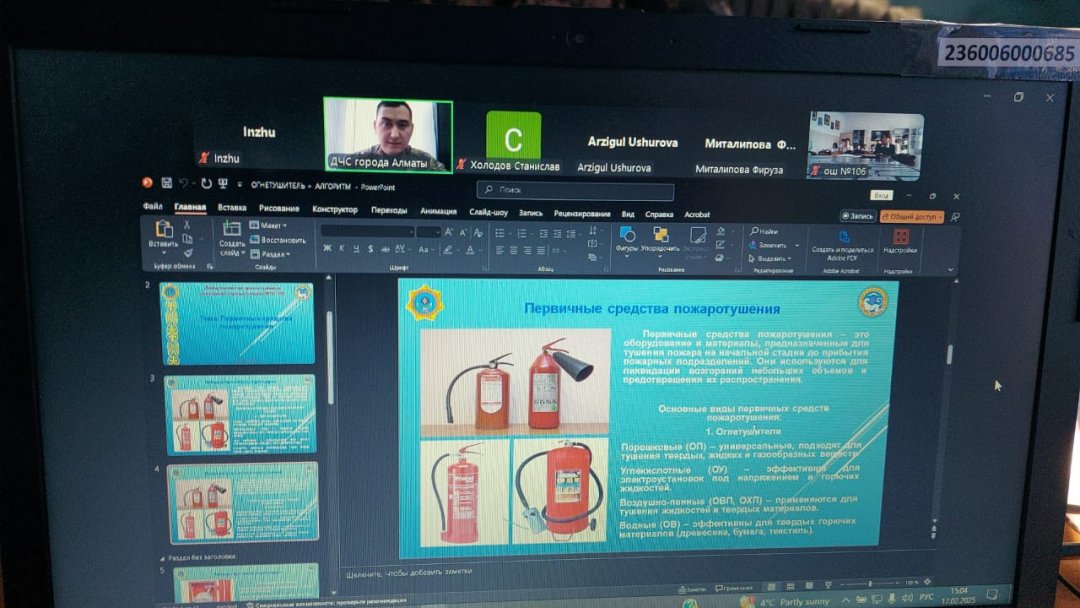Toggle the Record (Запись) button at top right

coord(858,216)
